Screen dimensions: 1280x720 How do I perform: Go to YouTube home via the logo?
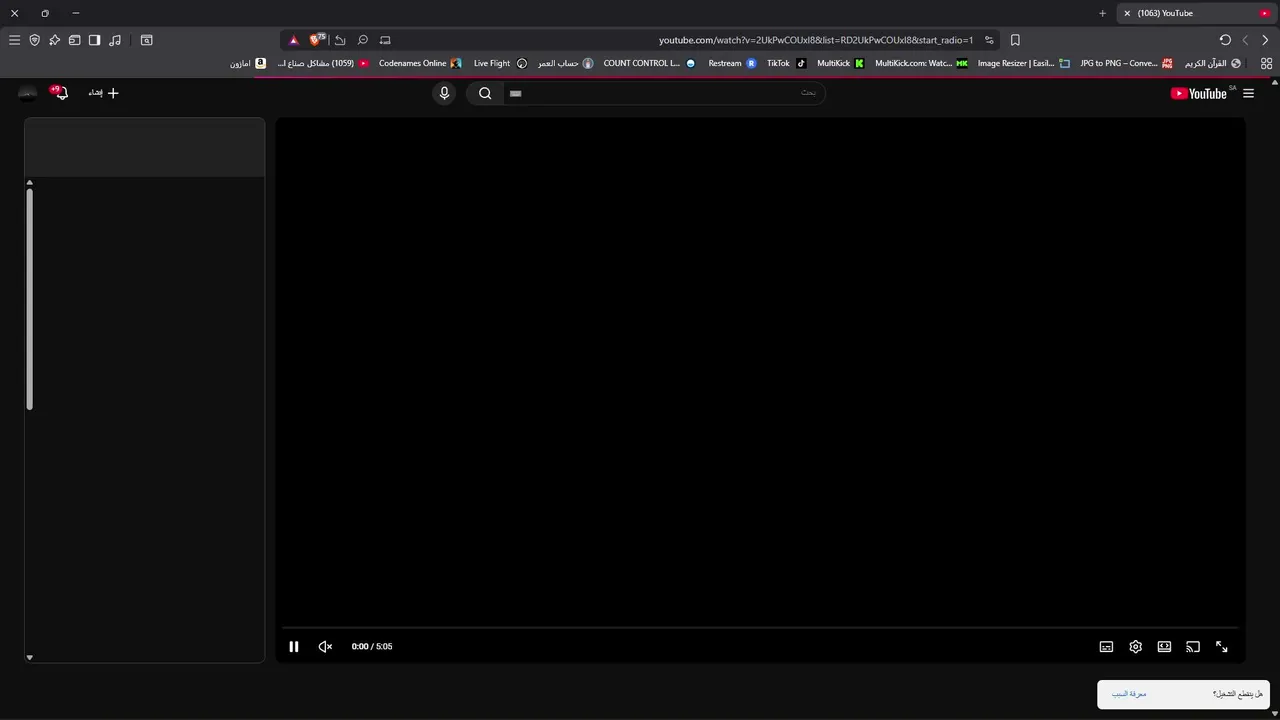point(1199,93)
